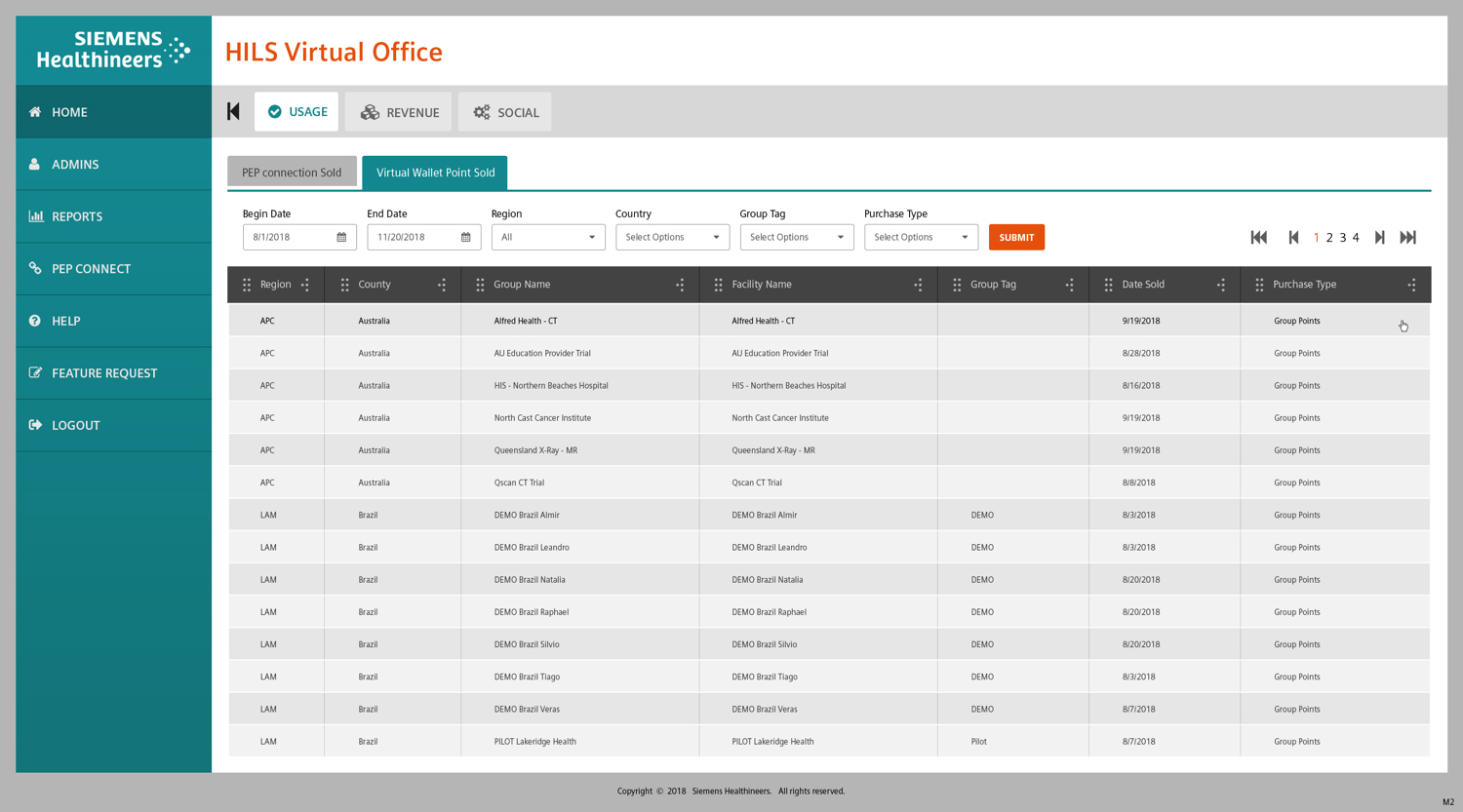
Task: Switch to the PEP connection Sold tab
Action: [292, 173]
